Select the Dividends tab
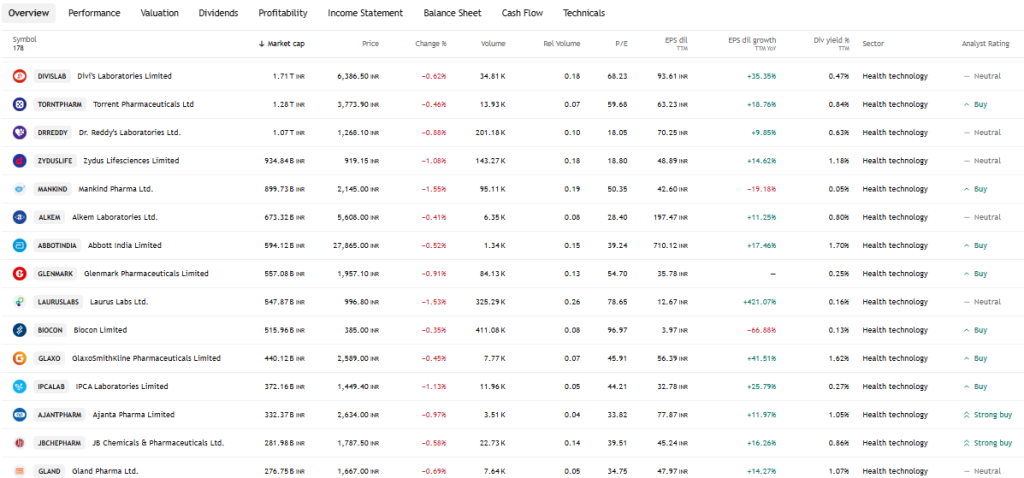The height and width of the screenshot is (478, 1024). [218, 13]
